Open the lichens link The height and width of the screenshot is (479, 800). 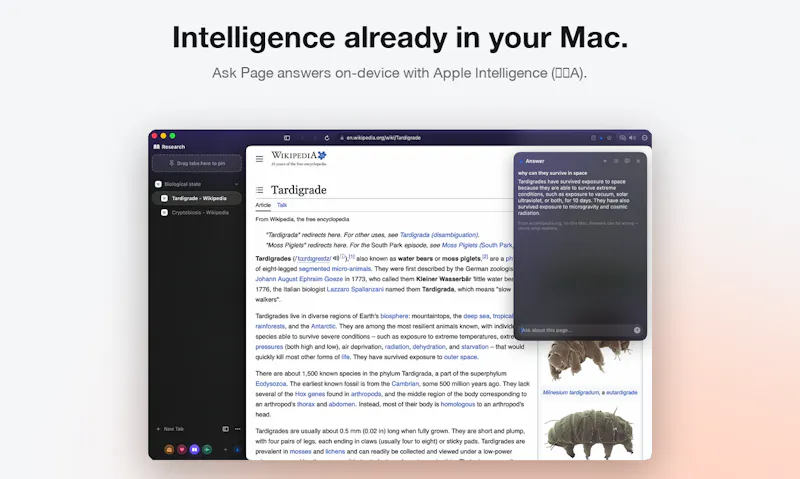coord(335,451)
